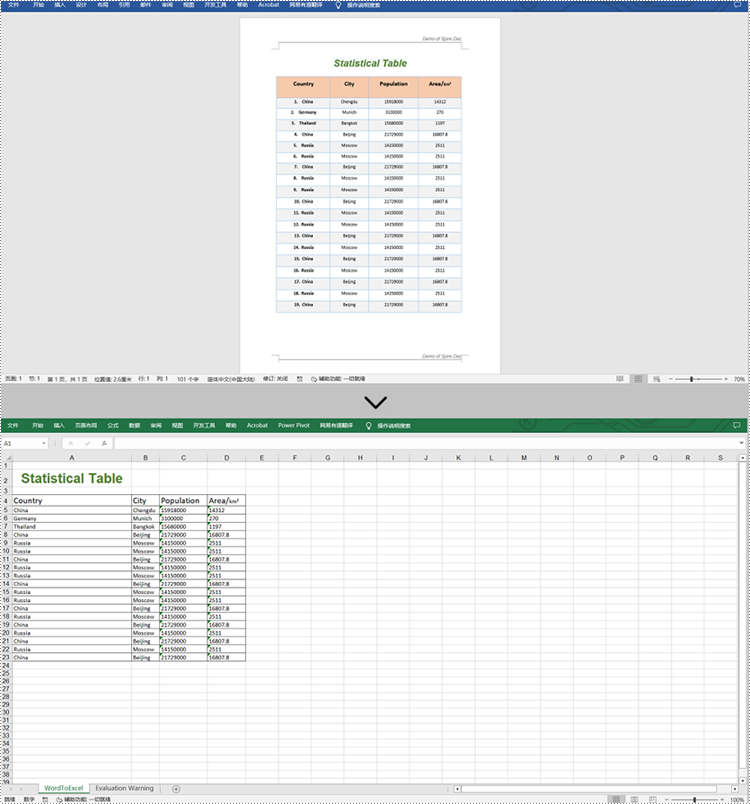Select the Country header cell in Excel
The width and height of the screenshot is (750, 804).
point(72,500)
